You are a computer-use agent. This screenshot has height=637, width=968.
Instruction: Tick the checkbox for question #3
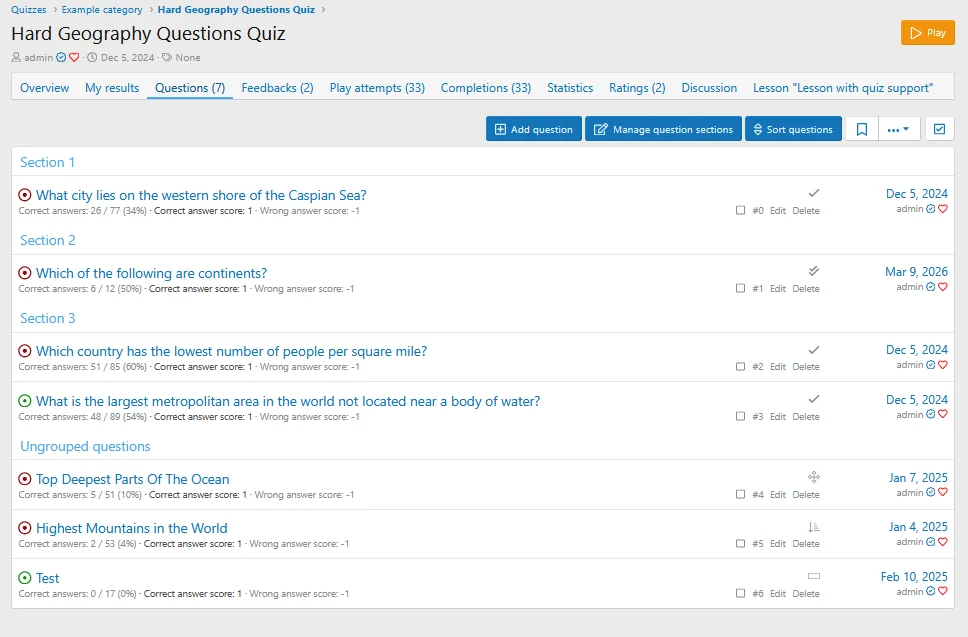(x=740, y=417)
